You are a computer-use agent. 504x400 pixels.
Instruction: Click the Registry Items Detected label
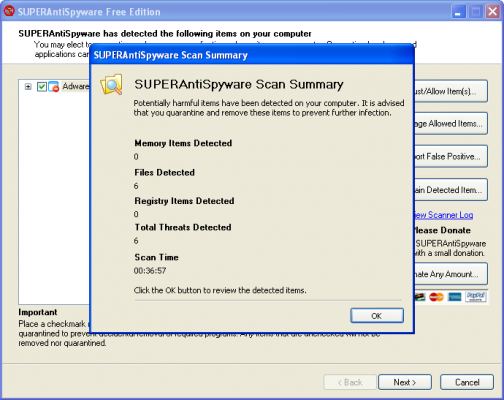click(x=184, y=201)
